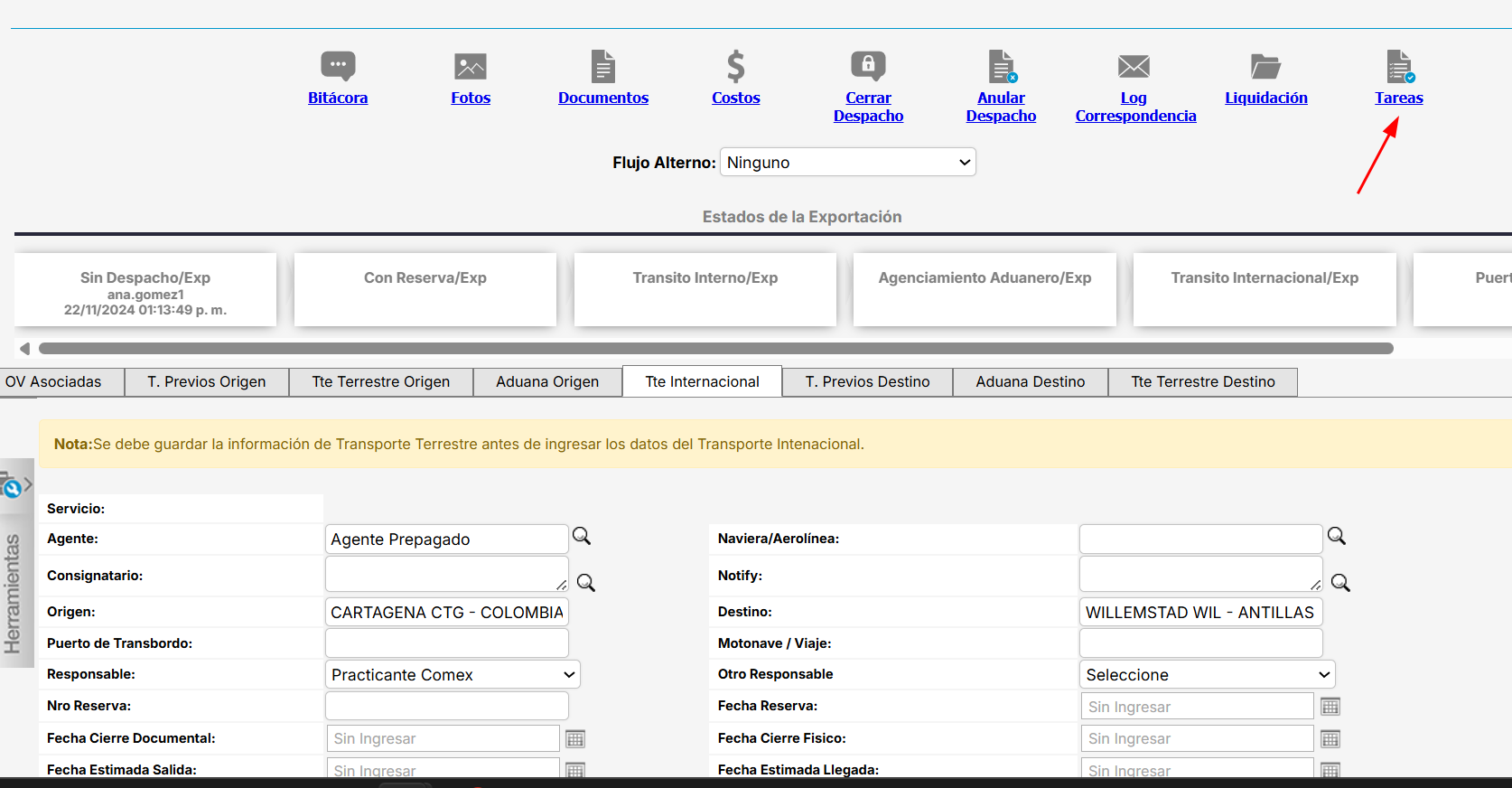Expand the Otro Responsable dropdown
Viewport: 1512px width, 788px height.
coord(1207,675)
